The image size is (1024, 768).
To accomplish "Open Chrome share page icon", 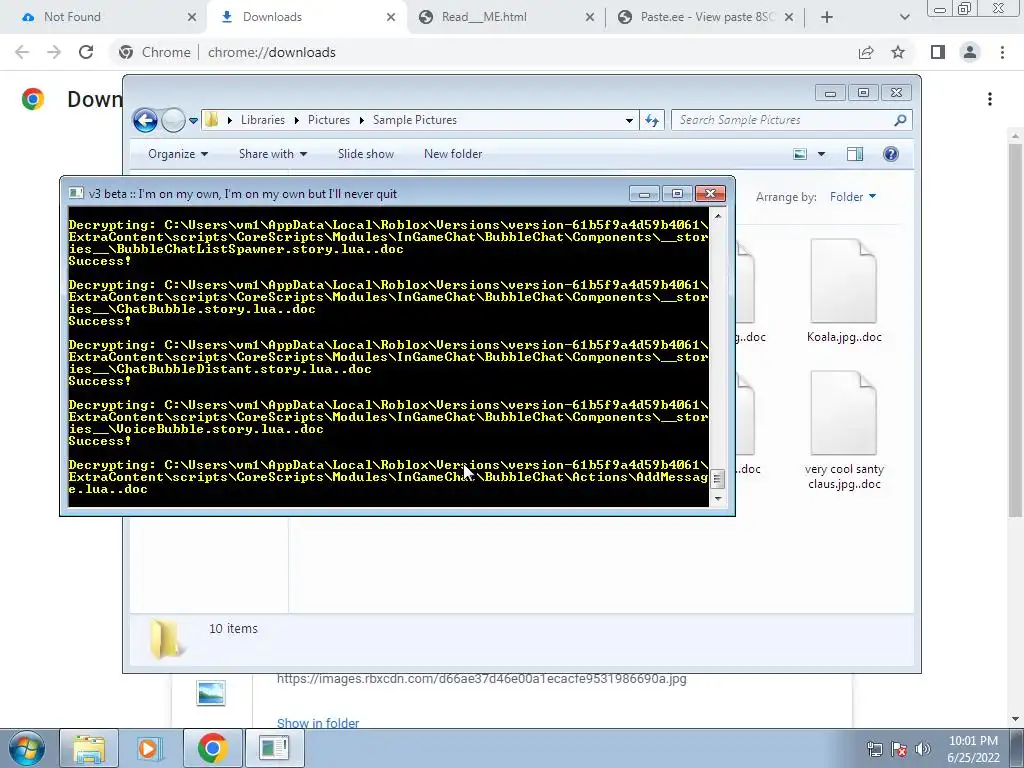I will 866,52.
